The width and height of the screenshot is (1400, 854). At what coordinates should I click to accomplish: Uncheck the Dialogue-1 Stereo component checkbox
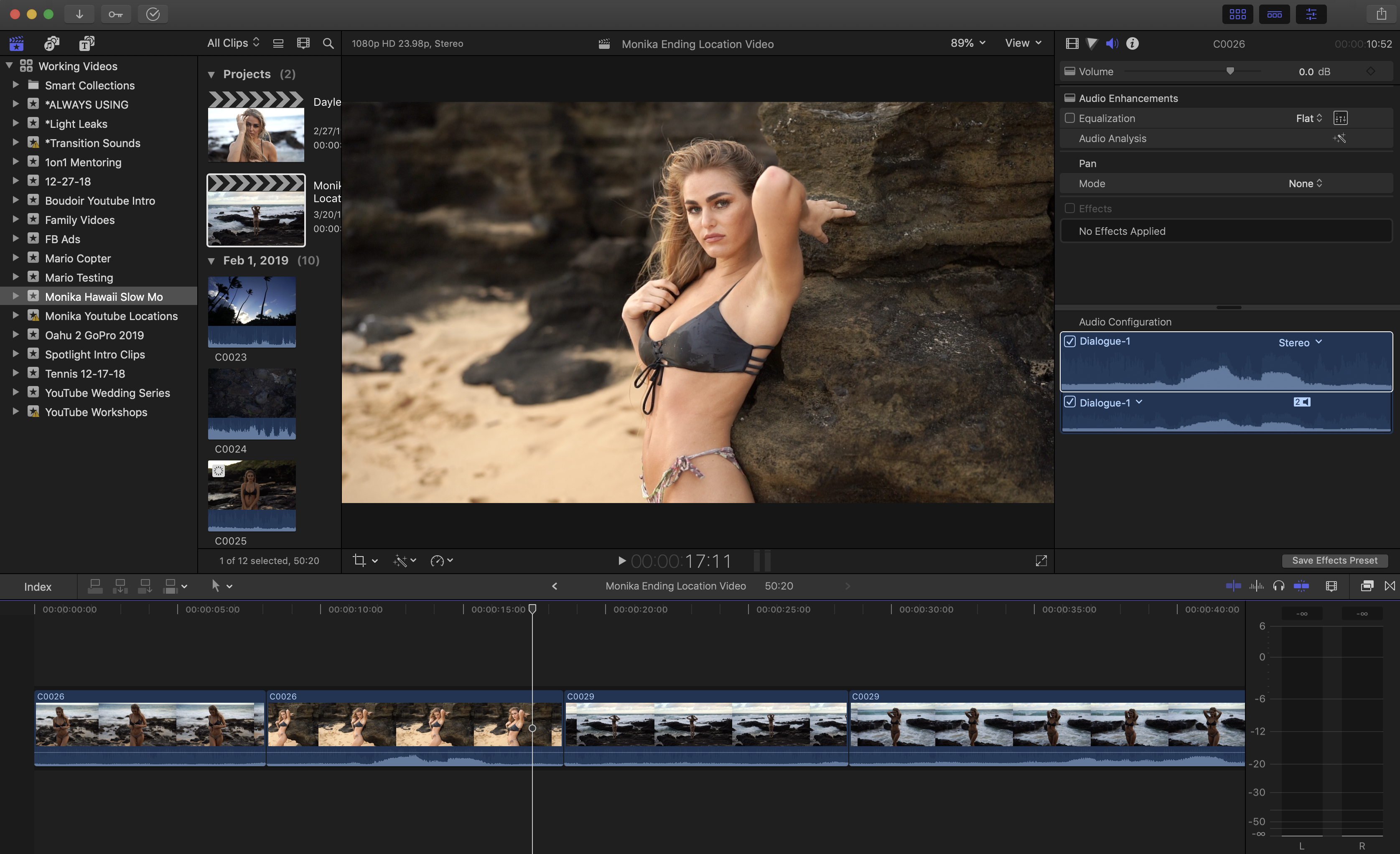[1070, 341]
